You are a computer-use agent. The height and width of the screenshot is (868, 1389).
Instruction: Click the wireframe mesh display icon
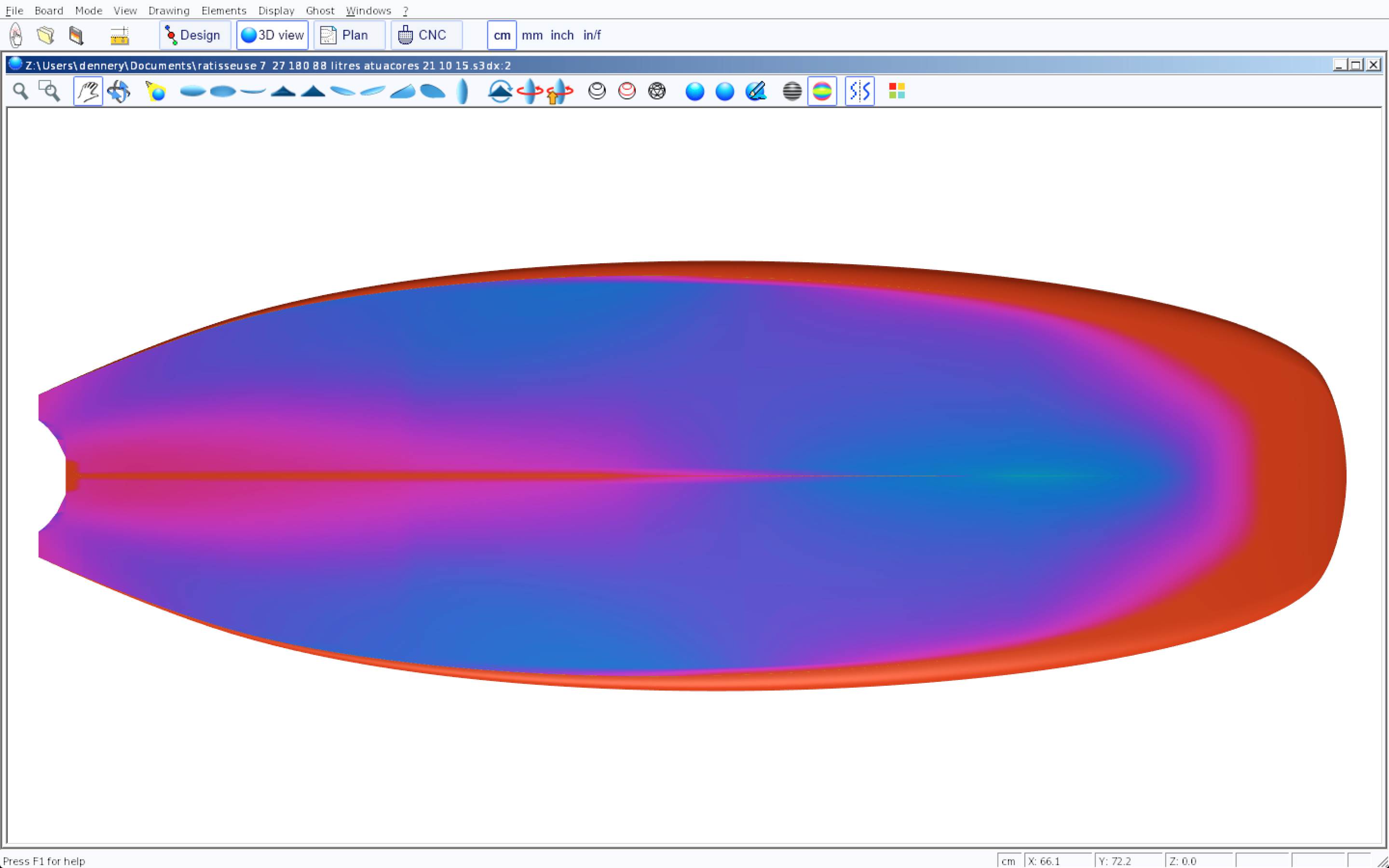[x=656, y=91]
